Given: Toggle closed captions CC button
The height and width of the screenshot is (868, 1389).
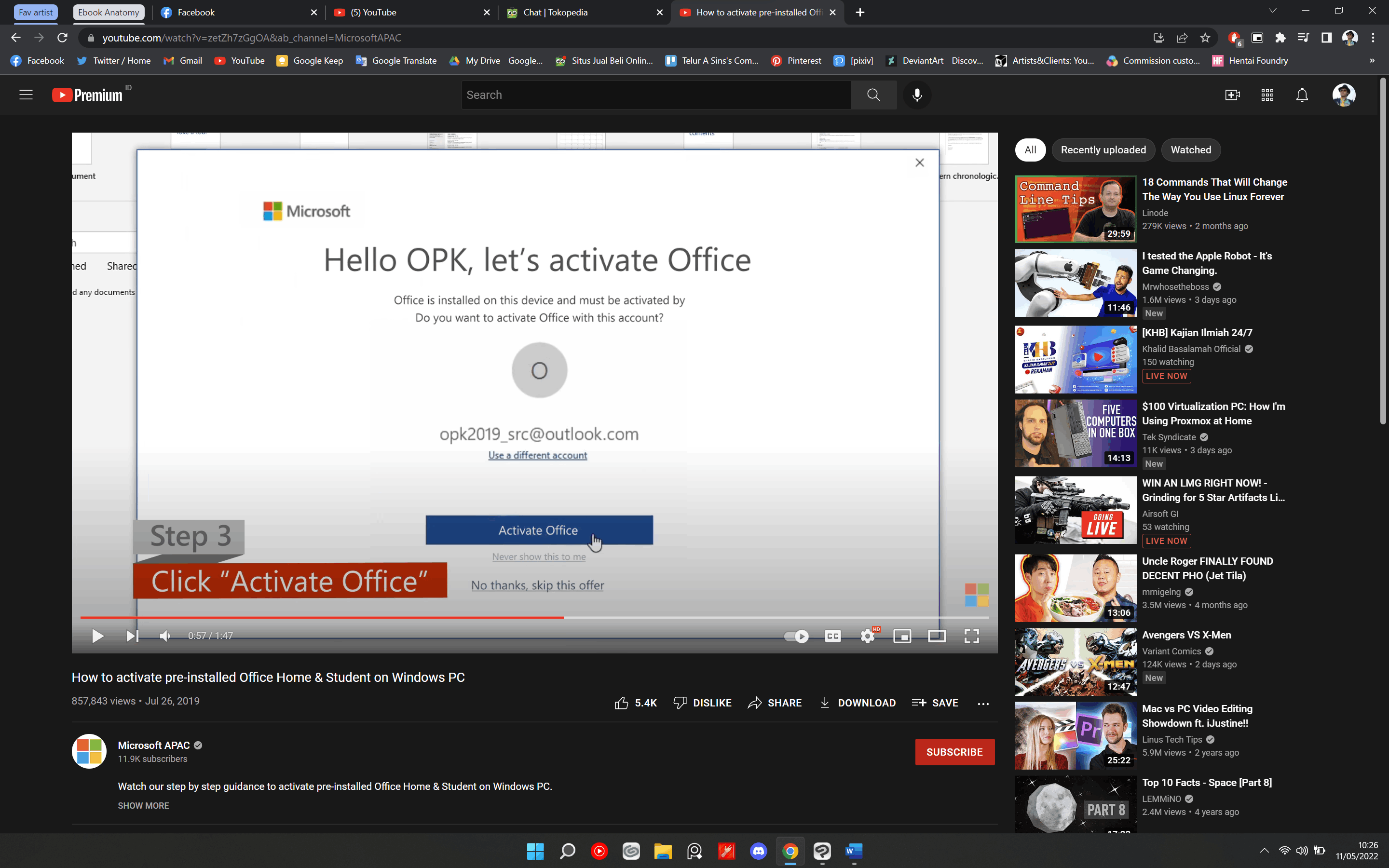Looking at the screenshot, I should (x=832, y=636).
